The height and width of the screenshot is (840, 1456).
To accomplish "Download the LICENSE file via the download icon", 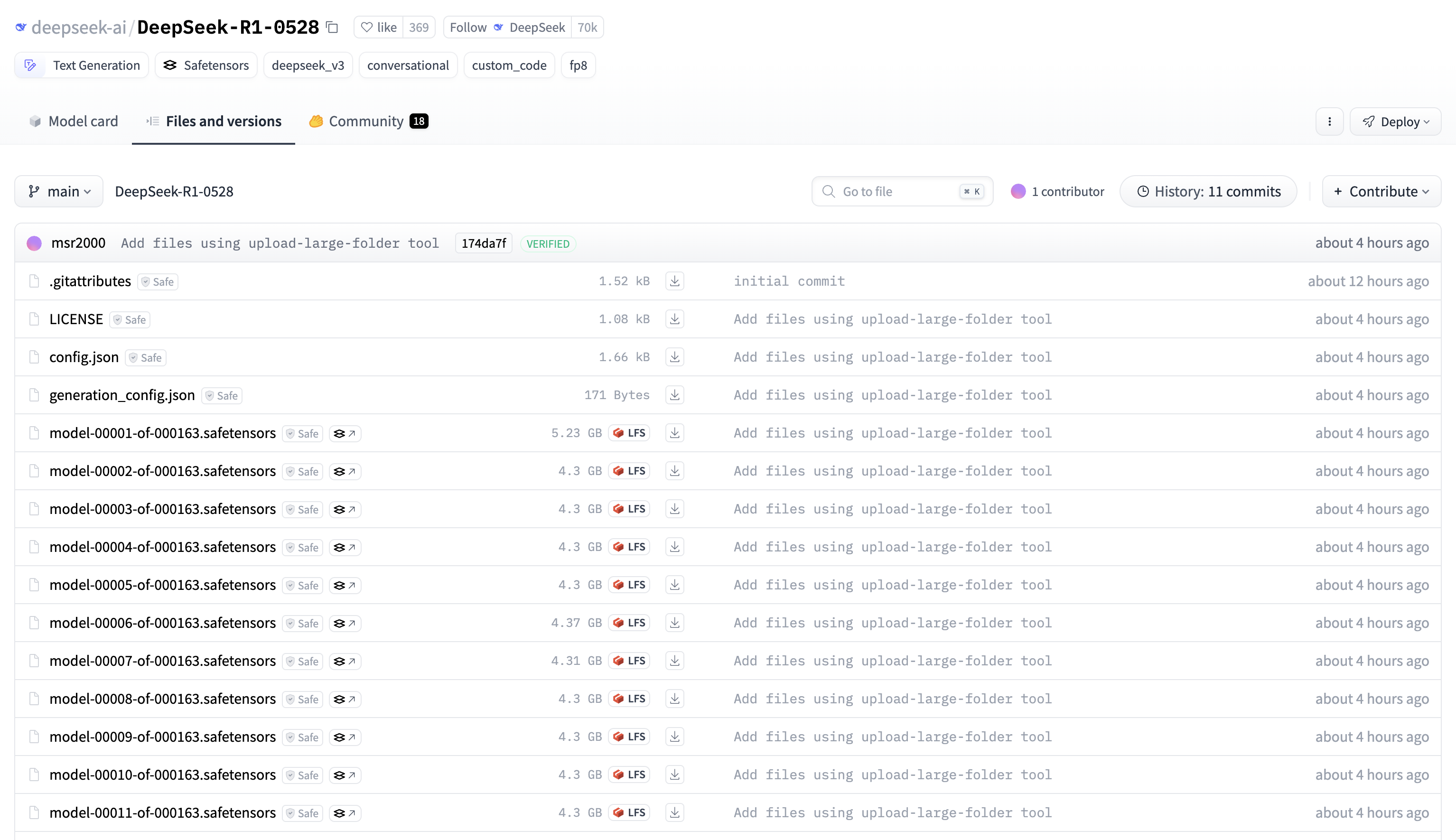I will coord(674,319).
